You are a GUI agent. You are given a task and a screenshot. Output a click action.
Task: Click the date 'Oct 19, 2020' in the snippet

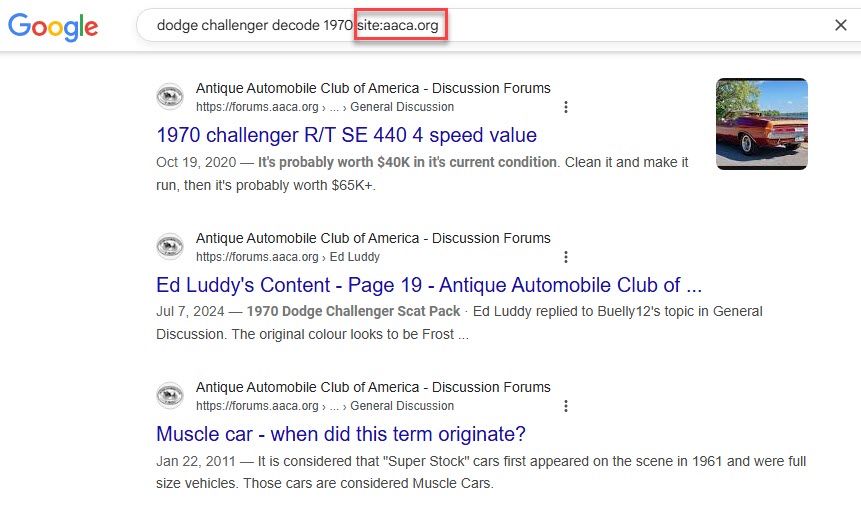click(196, 162)
